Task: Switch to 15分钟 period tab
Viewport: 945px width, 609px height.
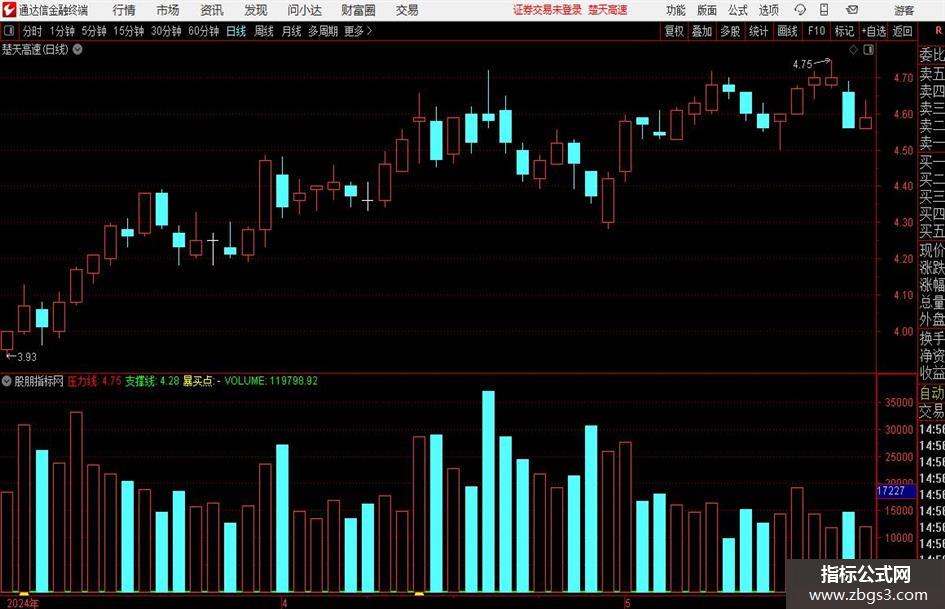Action: point(128,31)
